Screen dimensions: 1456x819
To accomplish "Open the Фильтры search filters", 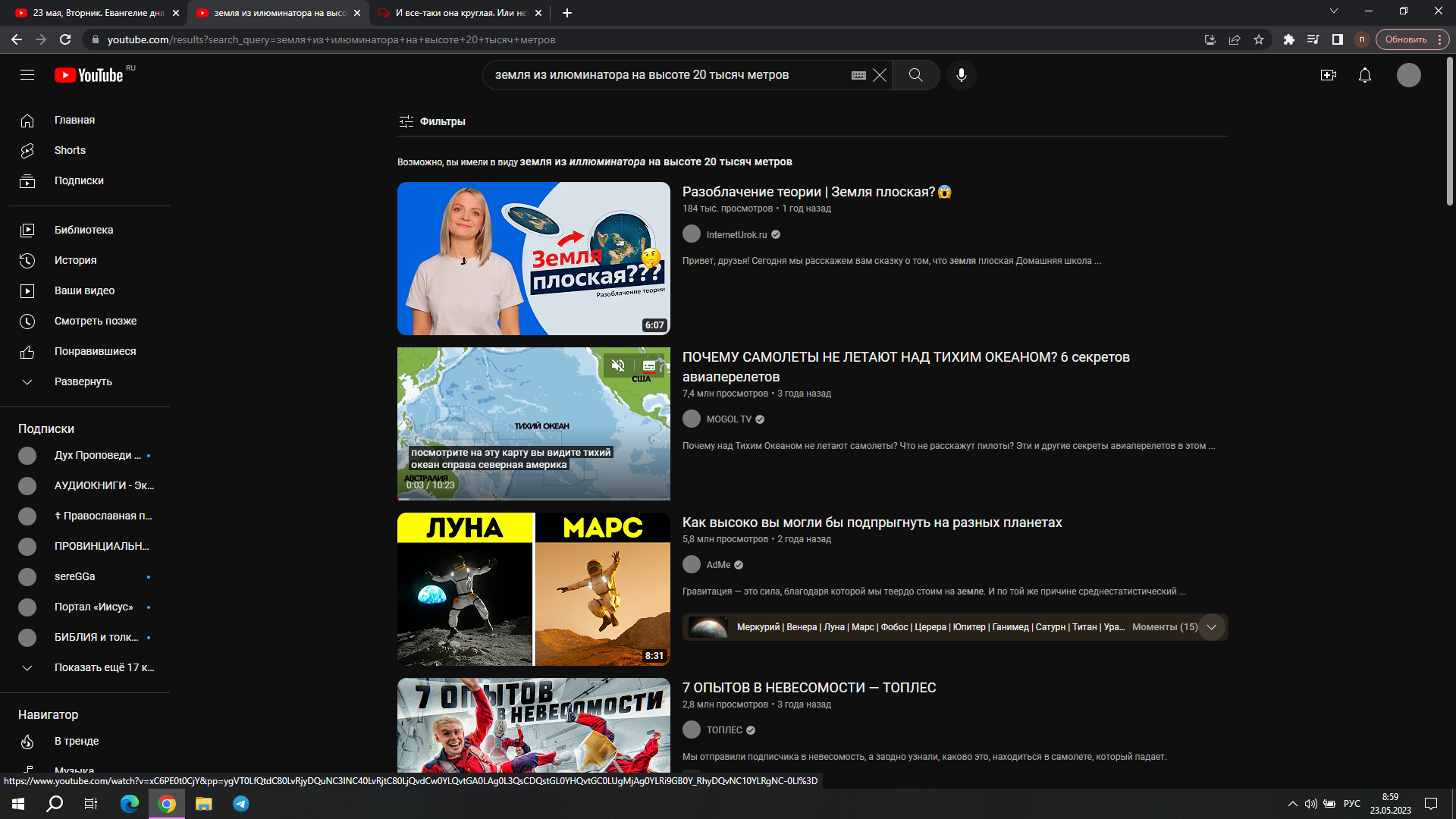I will click(x=432, y=121).
